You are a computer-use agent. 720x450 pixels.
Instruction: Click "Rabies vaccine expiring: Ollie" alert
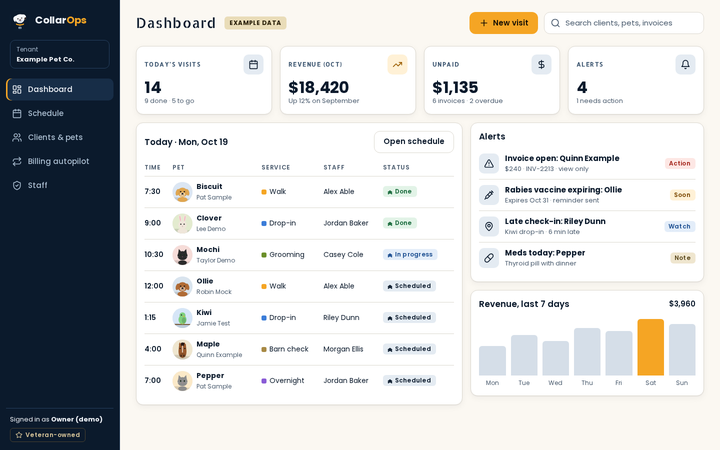(563, 190)
